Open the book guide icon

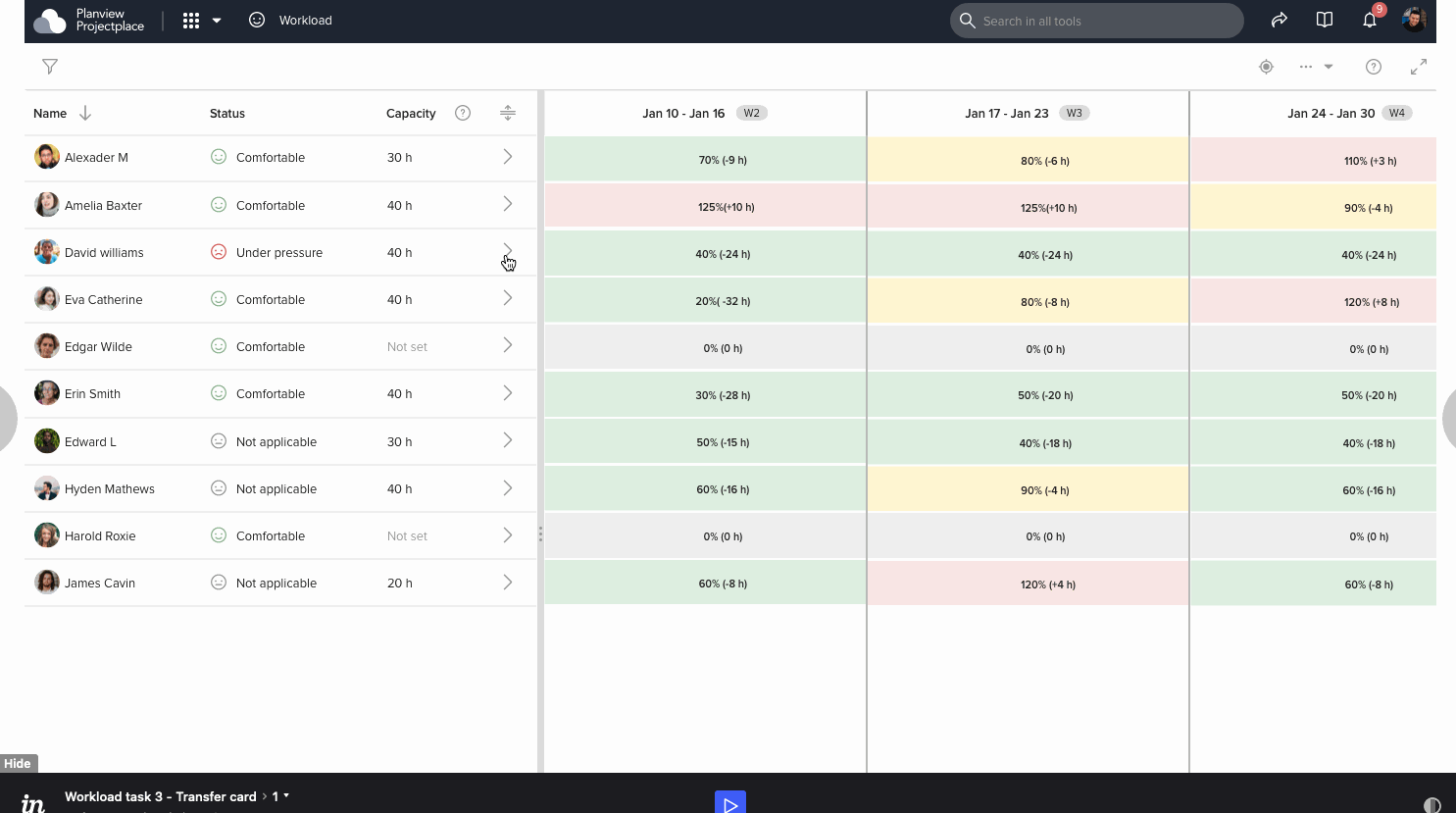tap(1324, 21)
